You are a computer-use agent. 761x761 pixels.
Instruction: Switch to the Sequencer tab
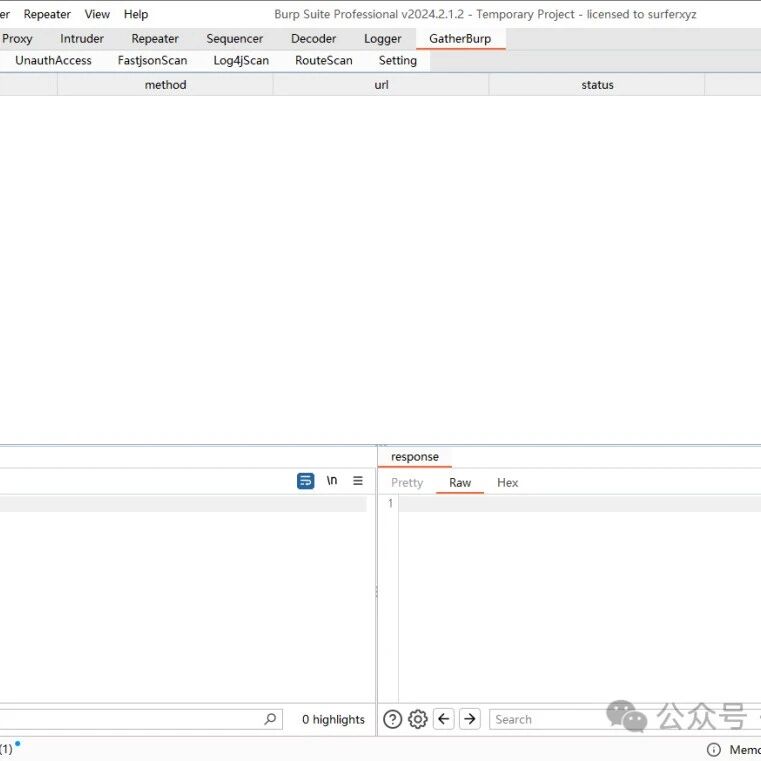click(x=234, y=39)
